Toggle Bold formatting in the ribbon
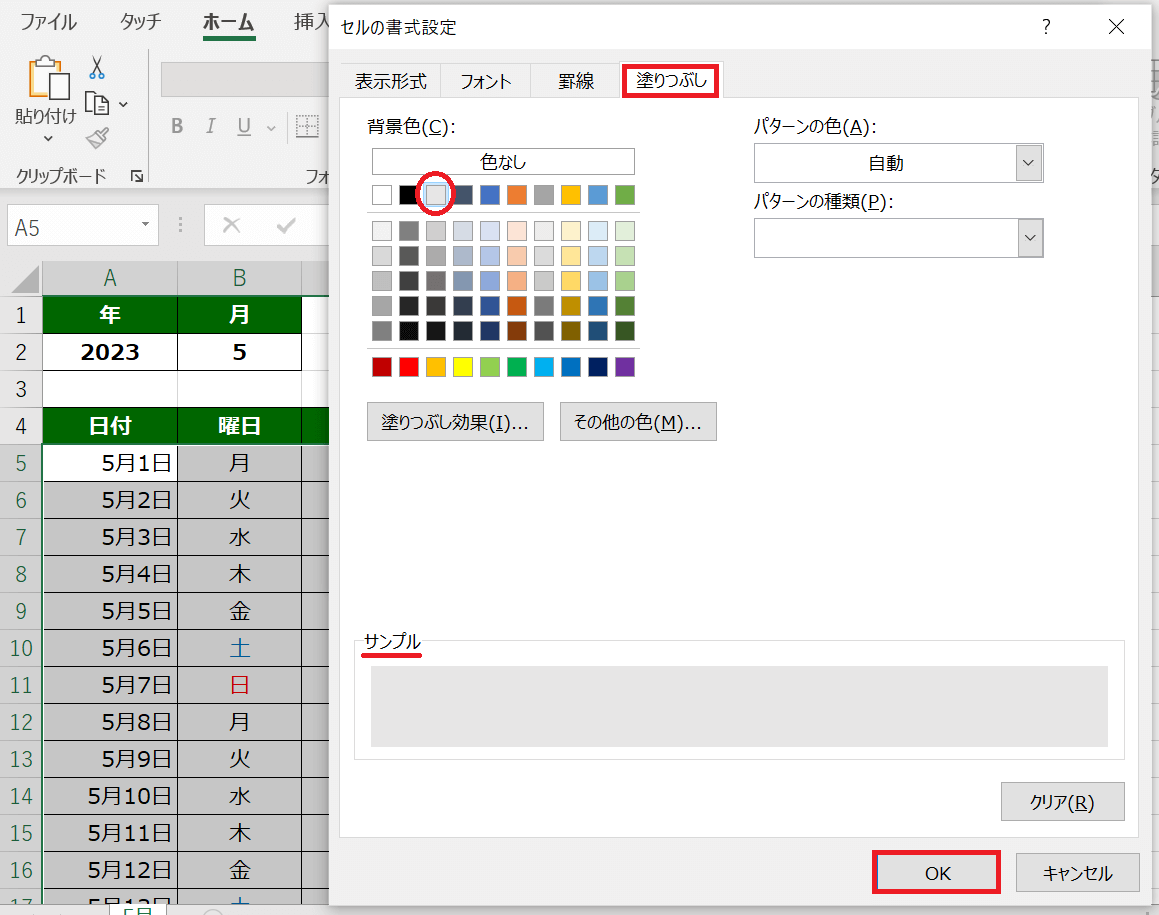 point(177,126)
